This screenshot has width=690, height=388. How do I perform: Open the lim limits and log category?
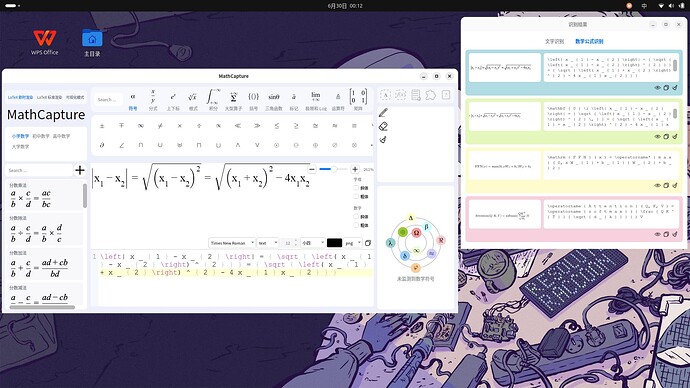[x=316, y=101]
